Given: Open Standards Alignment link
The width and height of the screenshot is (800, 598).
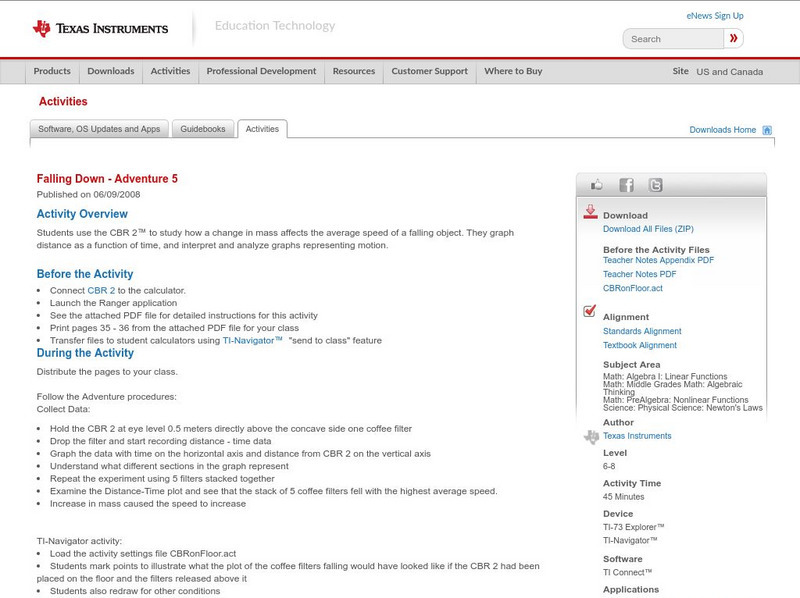Looking at the screenshot, I should click(x=642, y=331).
